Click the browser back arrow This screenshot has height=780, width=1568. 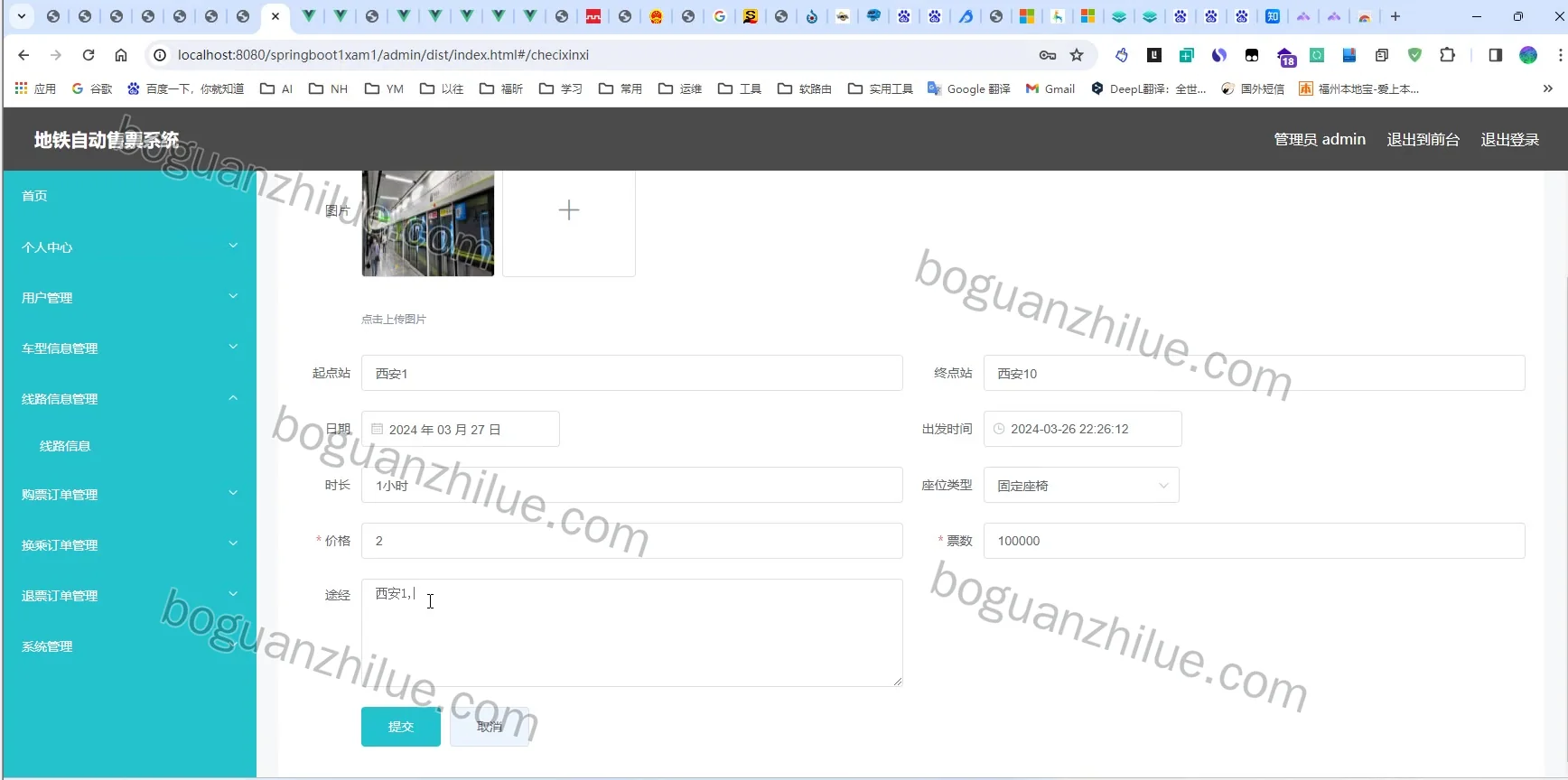click(x=23, y=55)
